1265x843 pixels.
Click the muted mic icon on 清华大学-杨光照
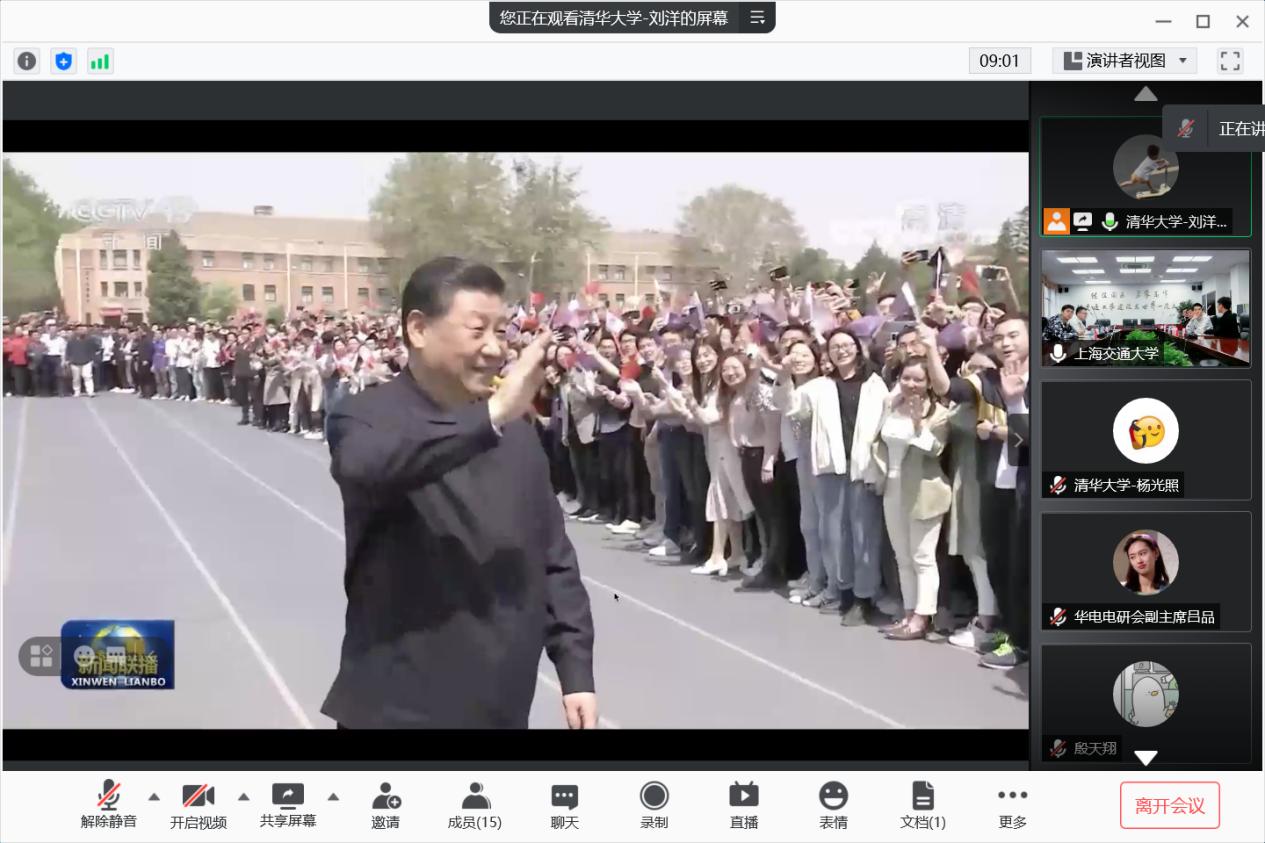click(x=1058, y=486)
